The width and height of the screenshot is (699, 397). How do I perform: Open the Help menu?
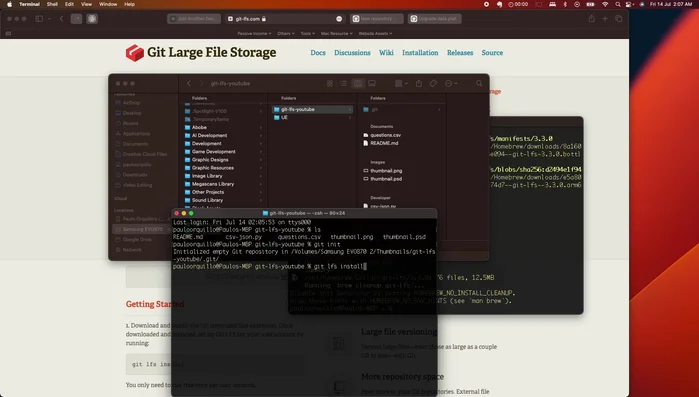click(129, 4)
